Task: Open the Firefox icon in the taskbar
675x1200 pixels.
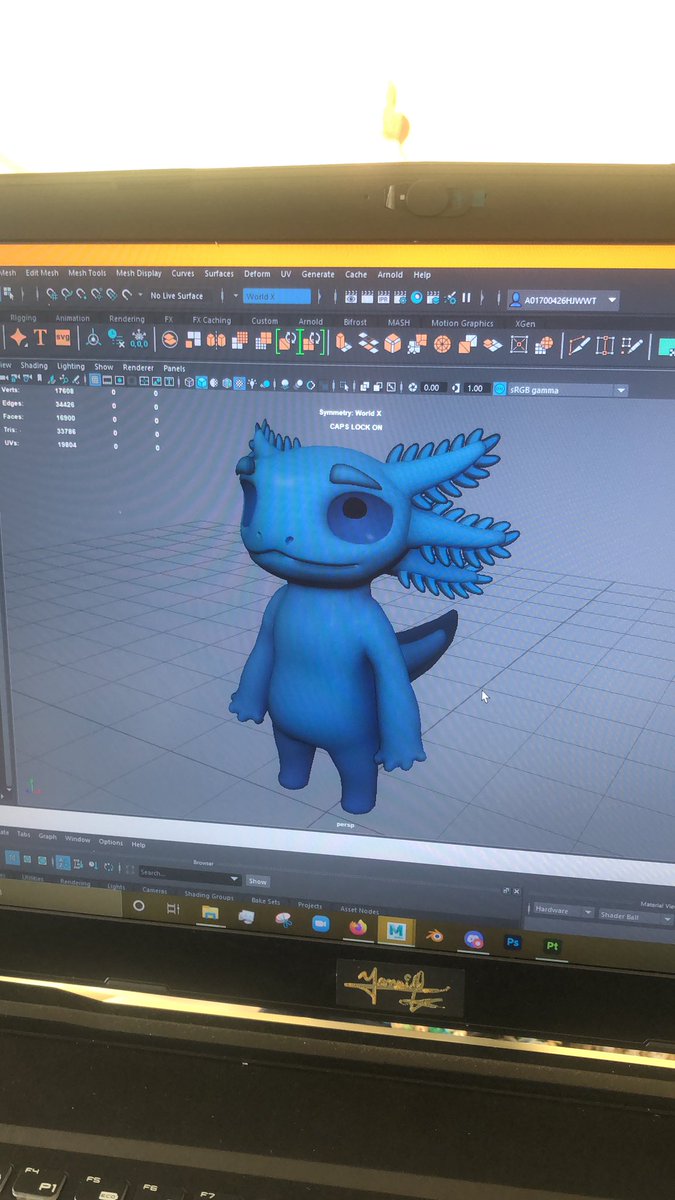Action: coord(358,927)
